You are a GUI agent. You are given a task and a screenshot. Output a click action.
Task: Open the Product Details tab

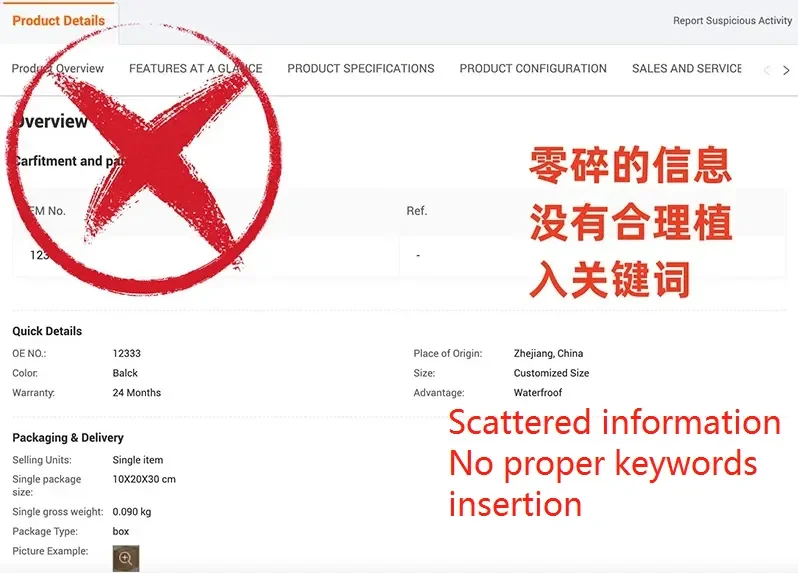tap(59, 21)
